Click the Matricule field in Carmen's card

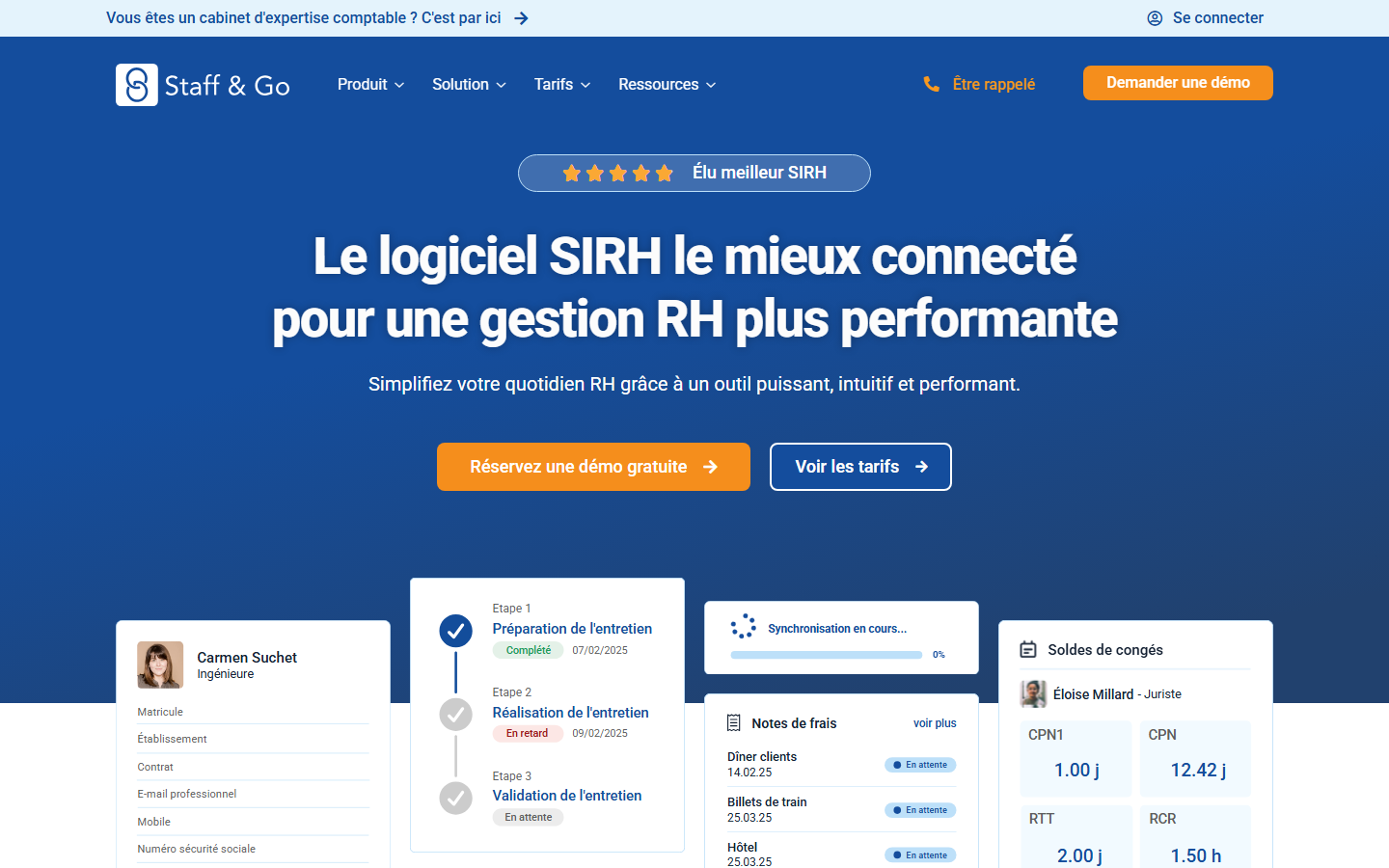tap(254, 712)
